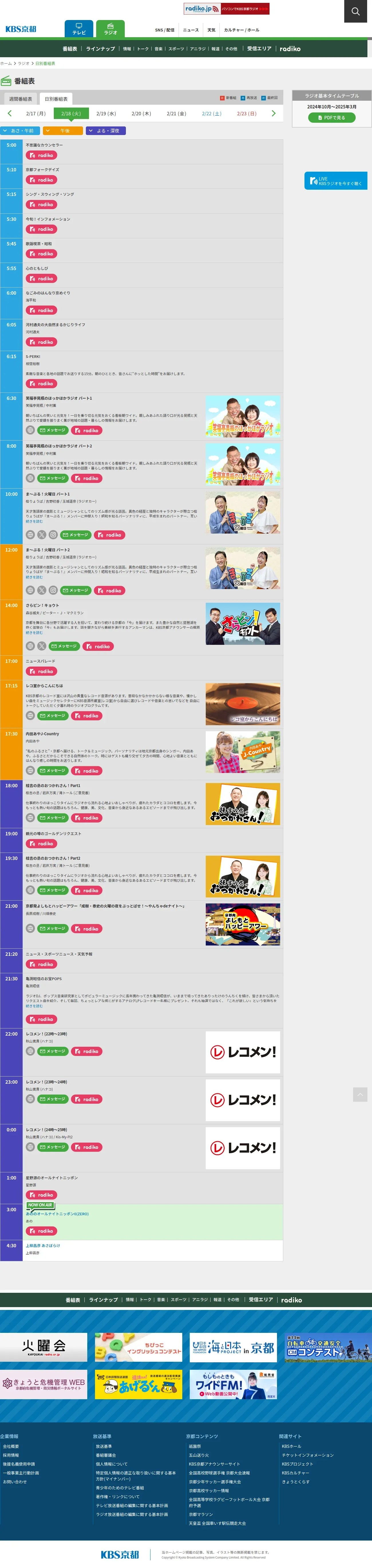Image resolution: width=372 pixels, height=1568 pixels.
Task: Open radiko for 不意論なカウンセラー at 5:00
Action: pyautogui.click(x=41, y=155)
